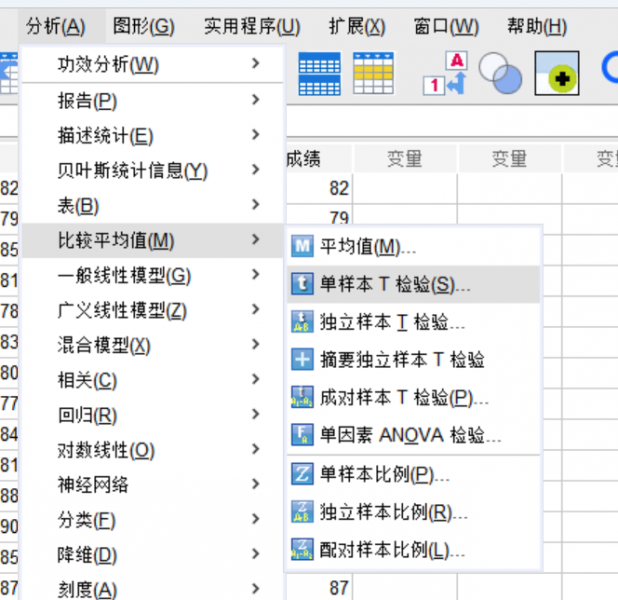Click the cell containing 82 under 成绩
The height and width of the screenshot is (600, 618).
[318, 188]
